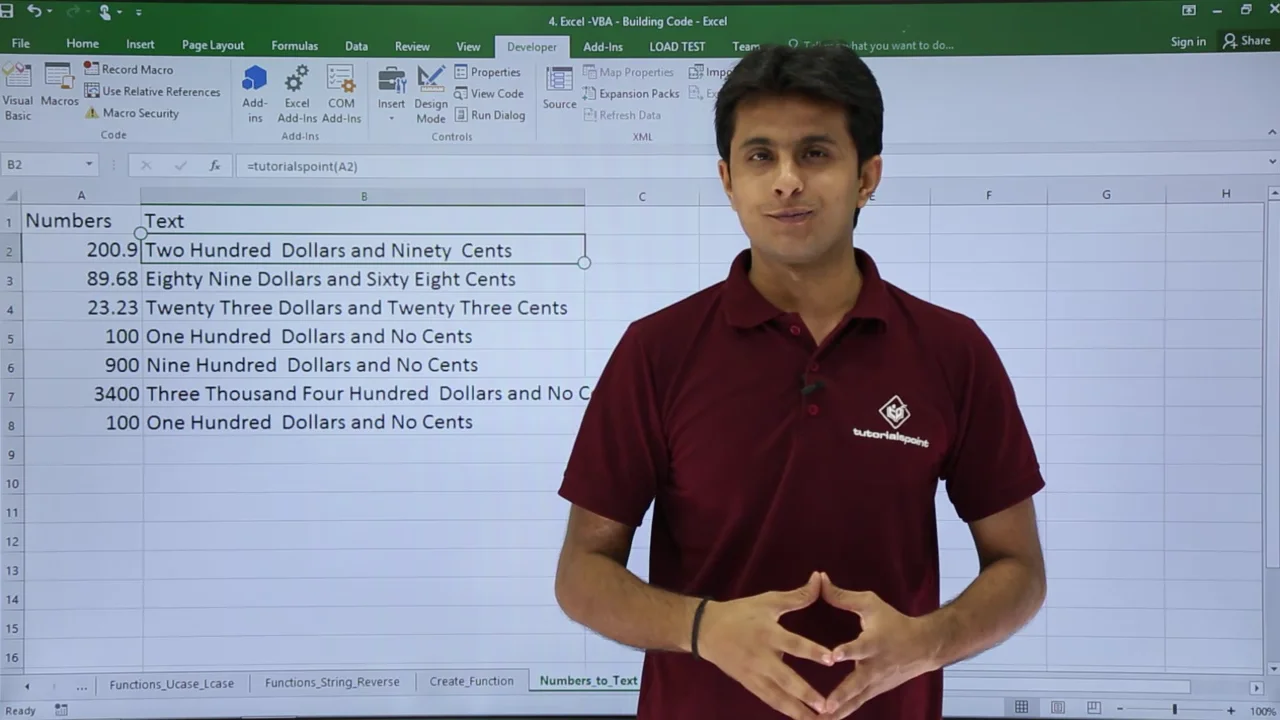Switch to the Insert tab
The height and width of the screenshot is (720, 1280).
coord(140,45)
